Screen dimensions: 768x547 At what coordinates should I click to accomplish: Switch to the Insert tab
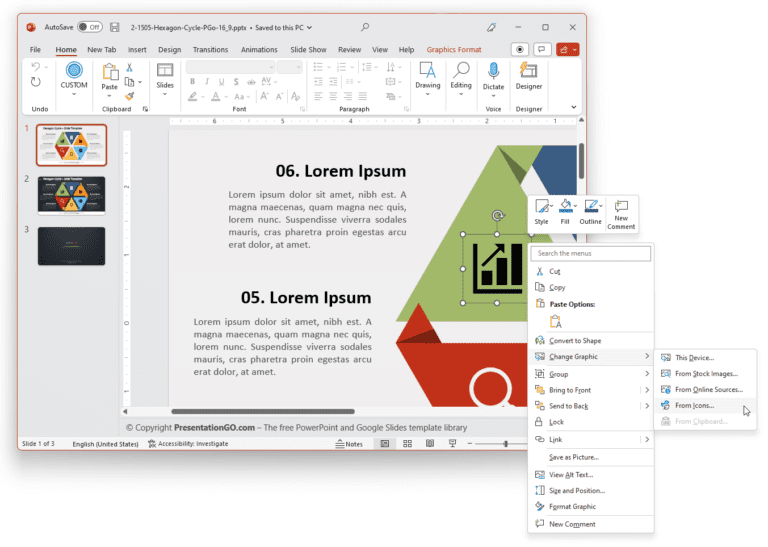(x=137, y=49)
